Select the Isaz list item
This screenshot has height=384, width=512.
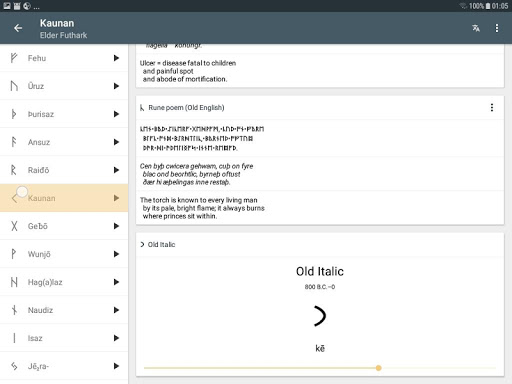point(64,338)
